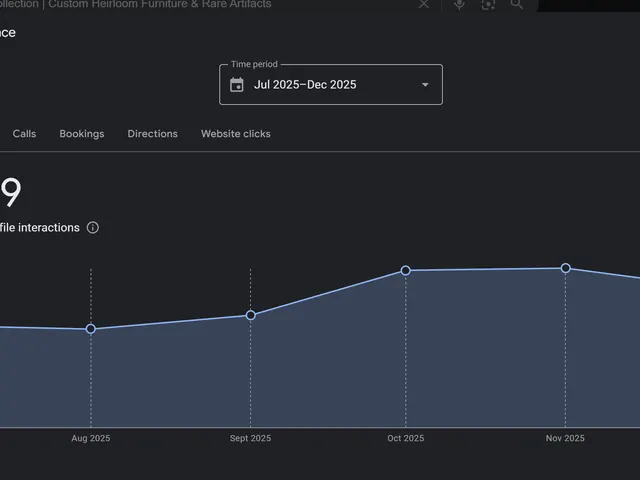
Task: Open the Time period dropdown
Action: pyautogui.click(x=331, y=84)
